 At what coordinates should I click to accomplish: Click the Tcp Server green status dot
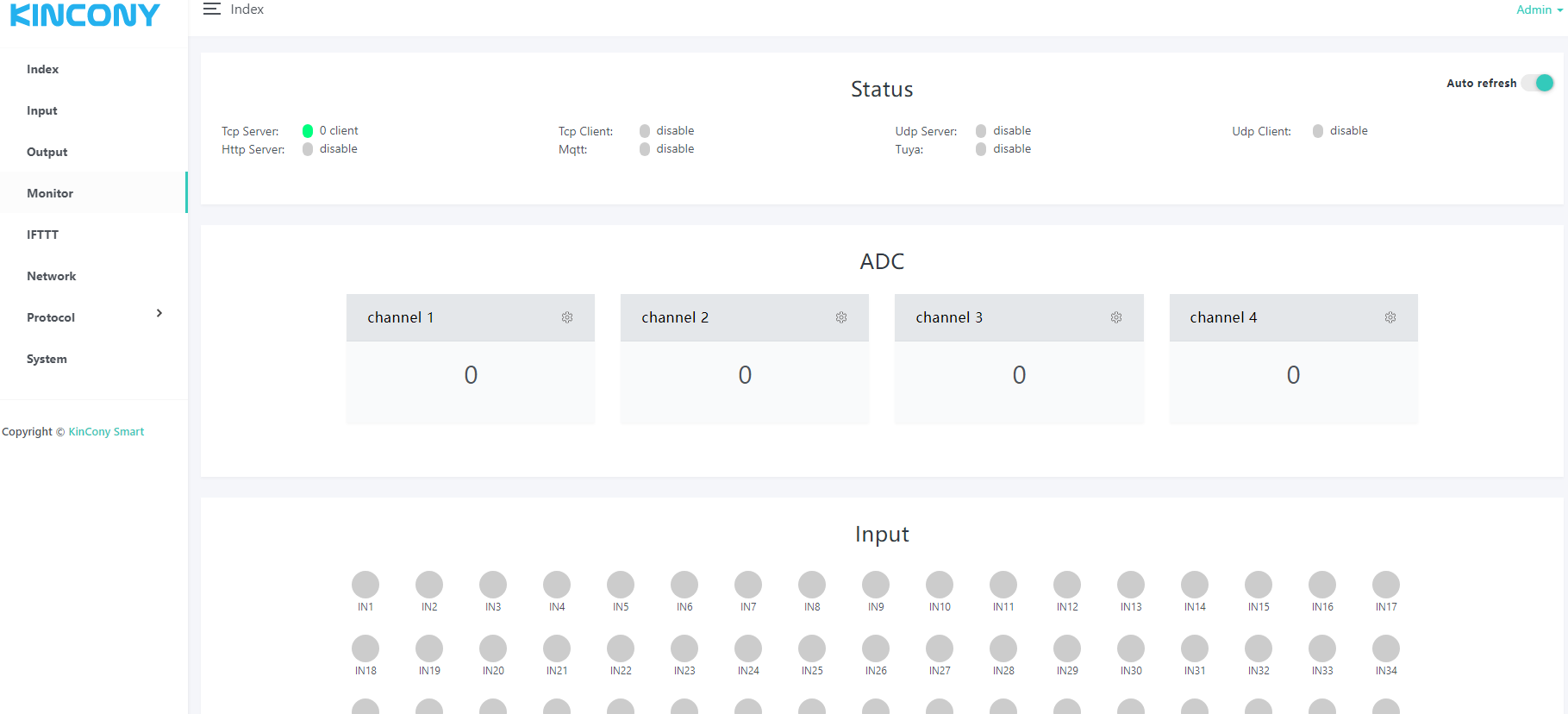tap(308, 131)
